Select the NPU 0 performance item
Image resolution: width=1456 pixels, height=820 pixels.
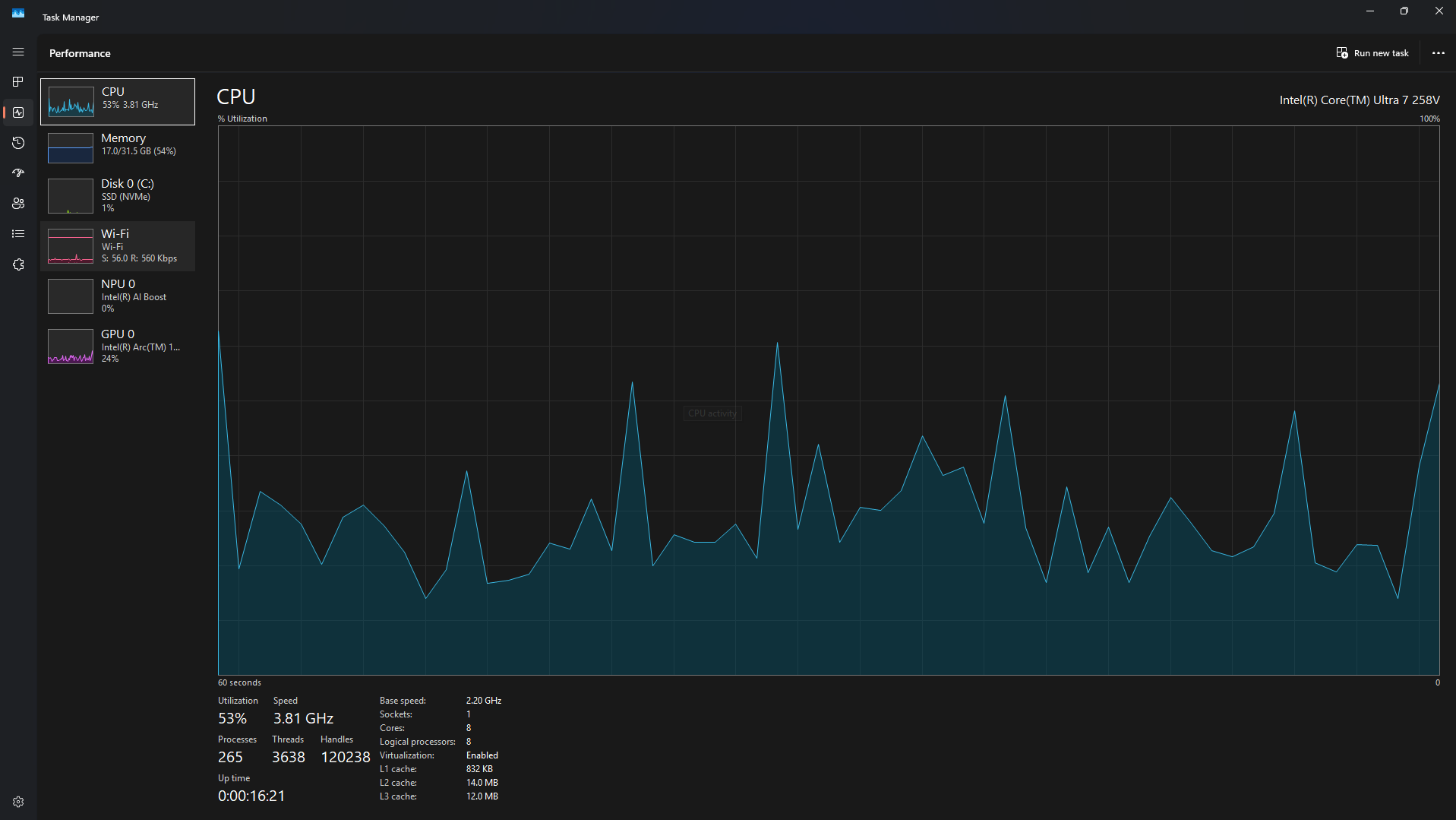coord(118,296)
